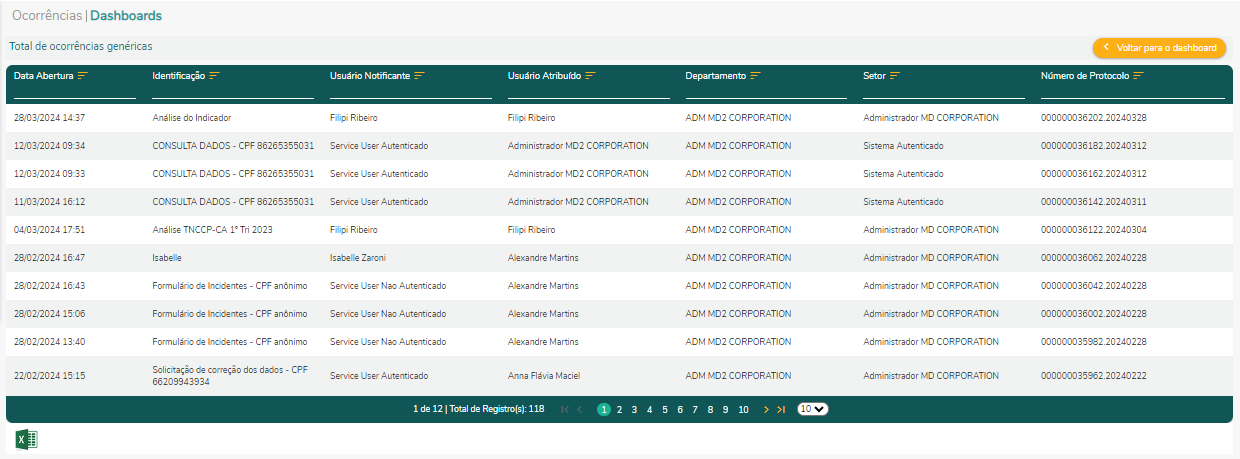This screenshot has width=1240, height=459.
Task: Open page 10 in pagination
Action: click(743, 409)
